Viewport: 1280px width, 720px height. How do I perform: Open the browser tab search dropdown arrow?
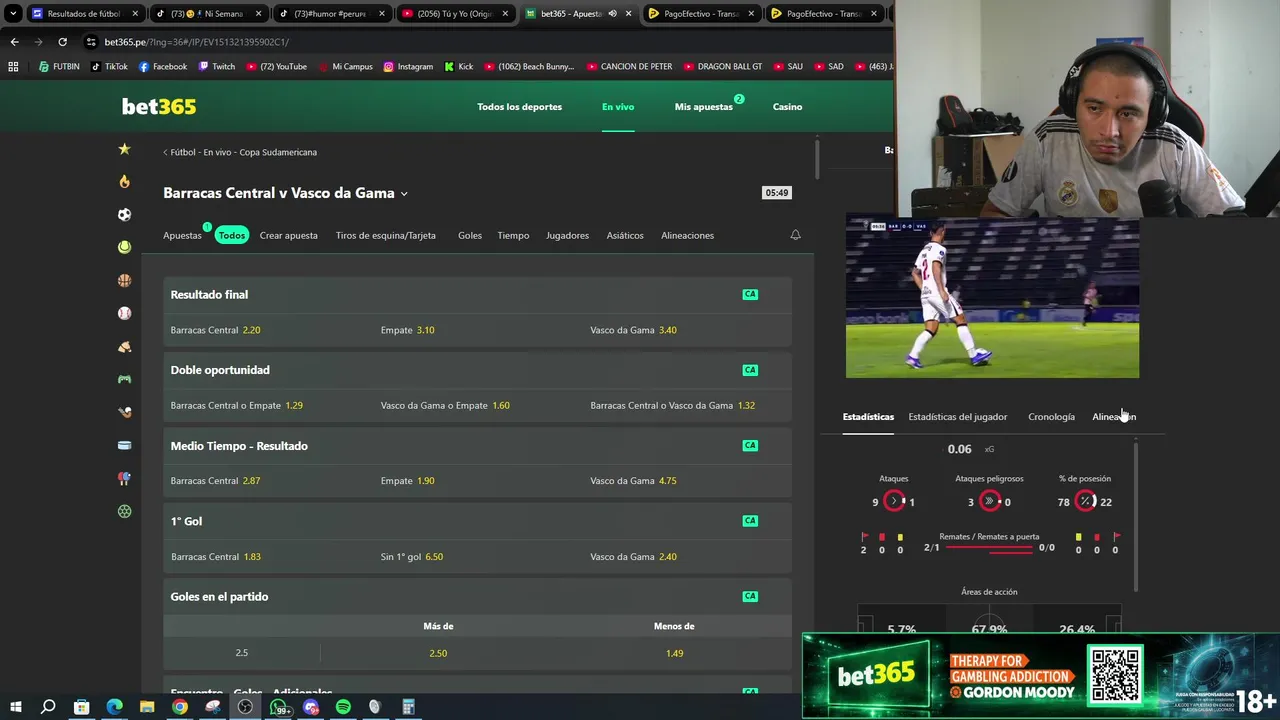click(x=13, y=14)
